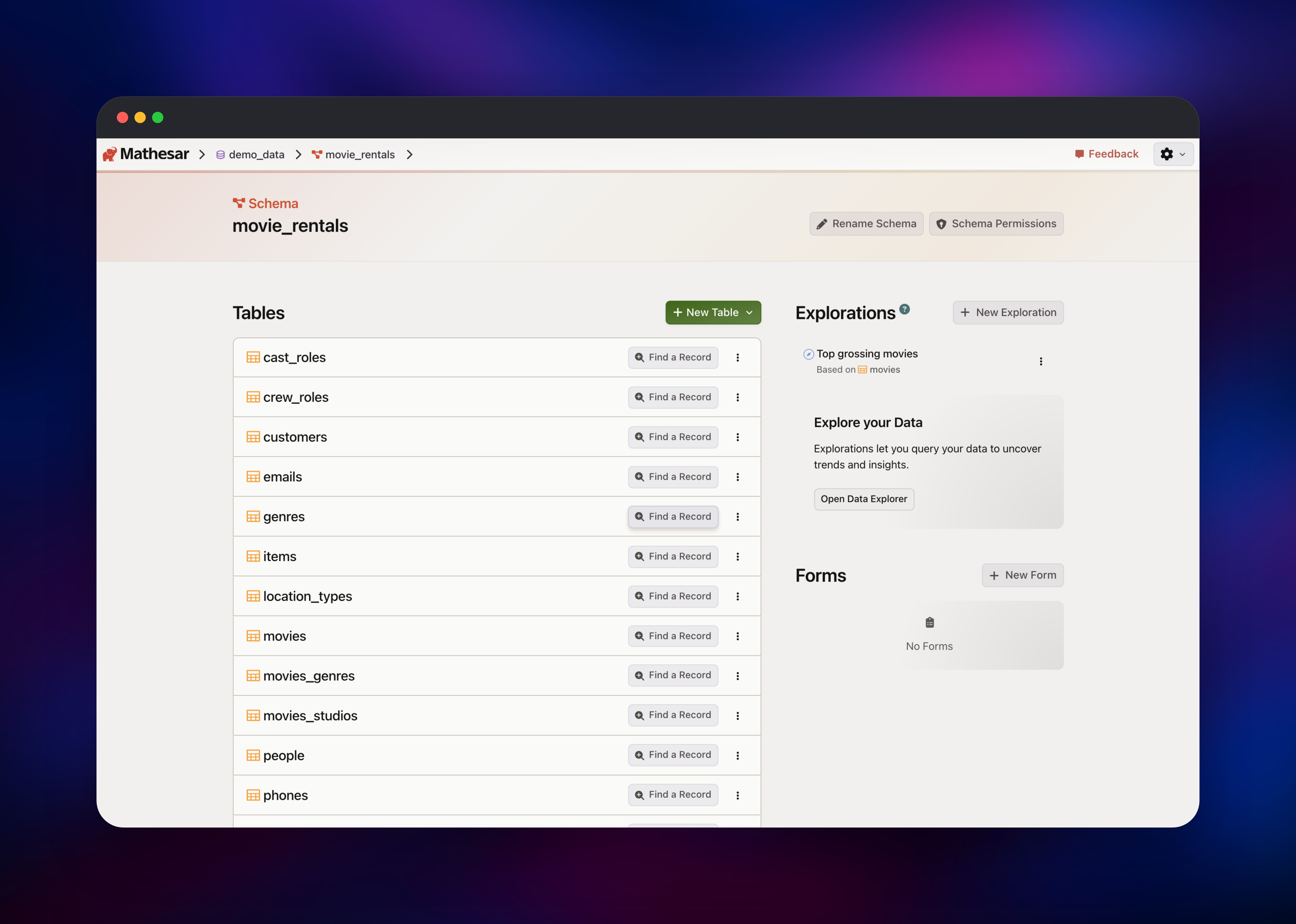Click Find a Record for items
Viewport: 1296px width, 924px height.
click(x=673, y=556)
